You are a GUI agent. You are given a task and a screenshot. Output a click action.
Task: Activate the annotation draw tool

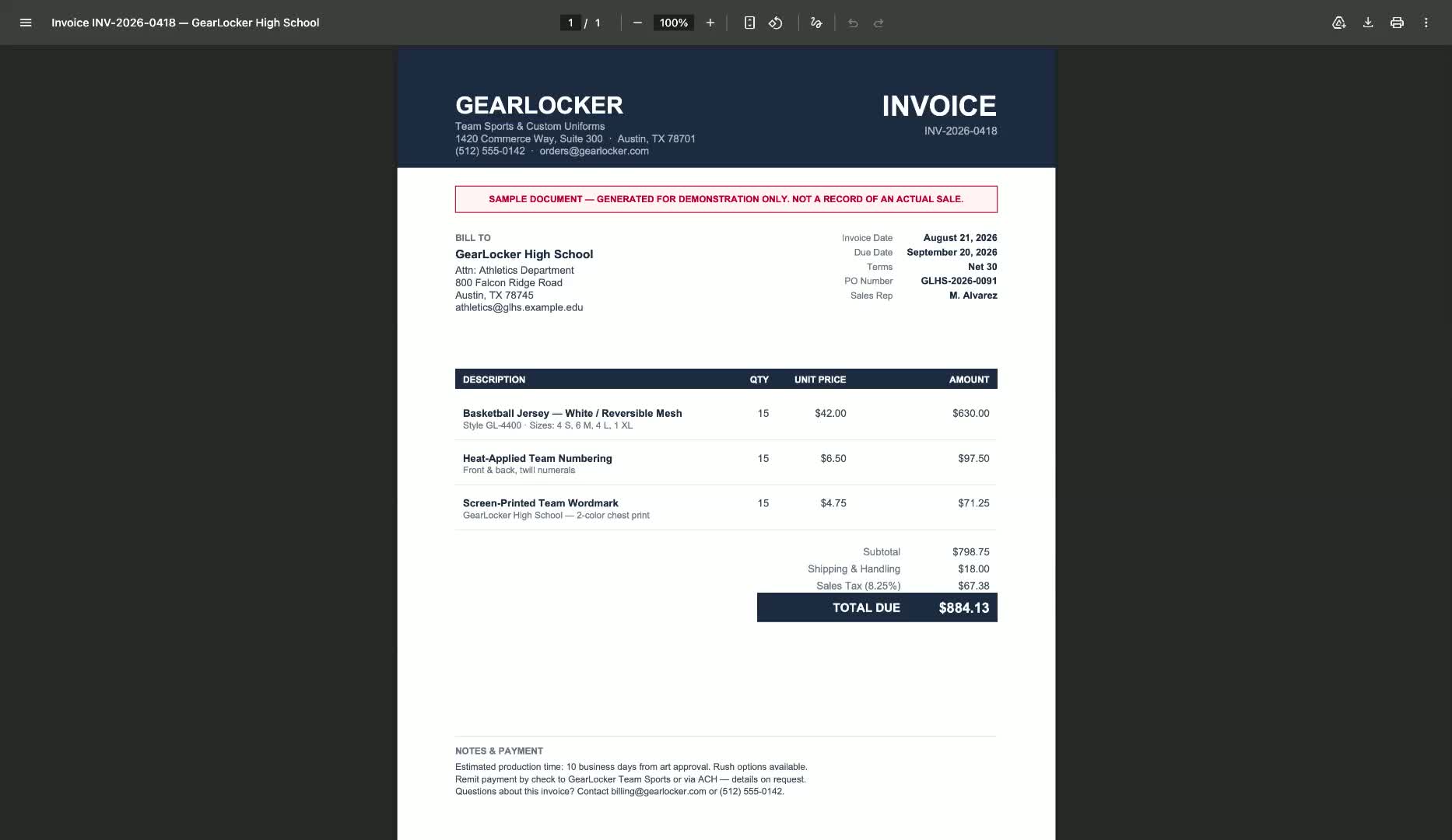click(816, 23)
